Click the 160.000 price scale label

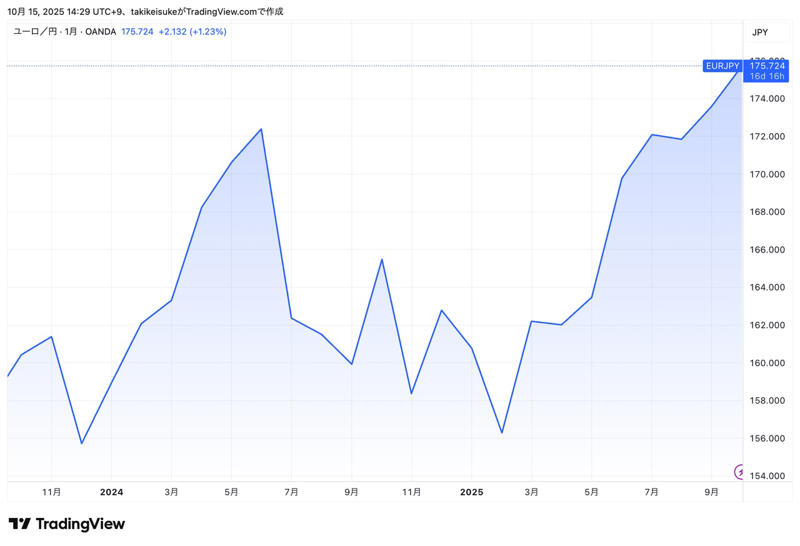[x=767, y=363]
